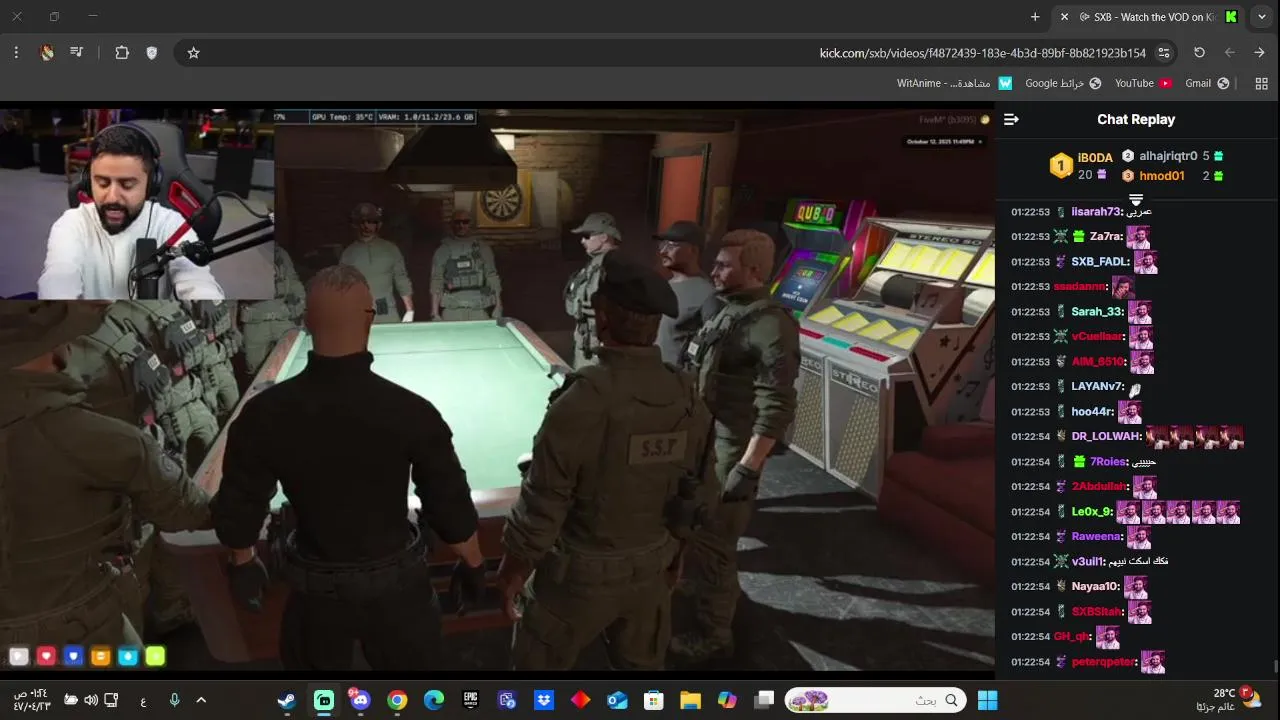Click the Chat Replay heading
Viewport: 1280px width, 720px height.
click(1136, 119)
